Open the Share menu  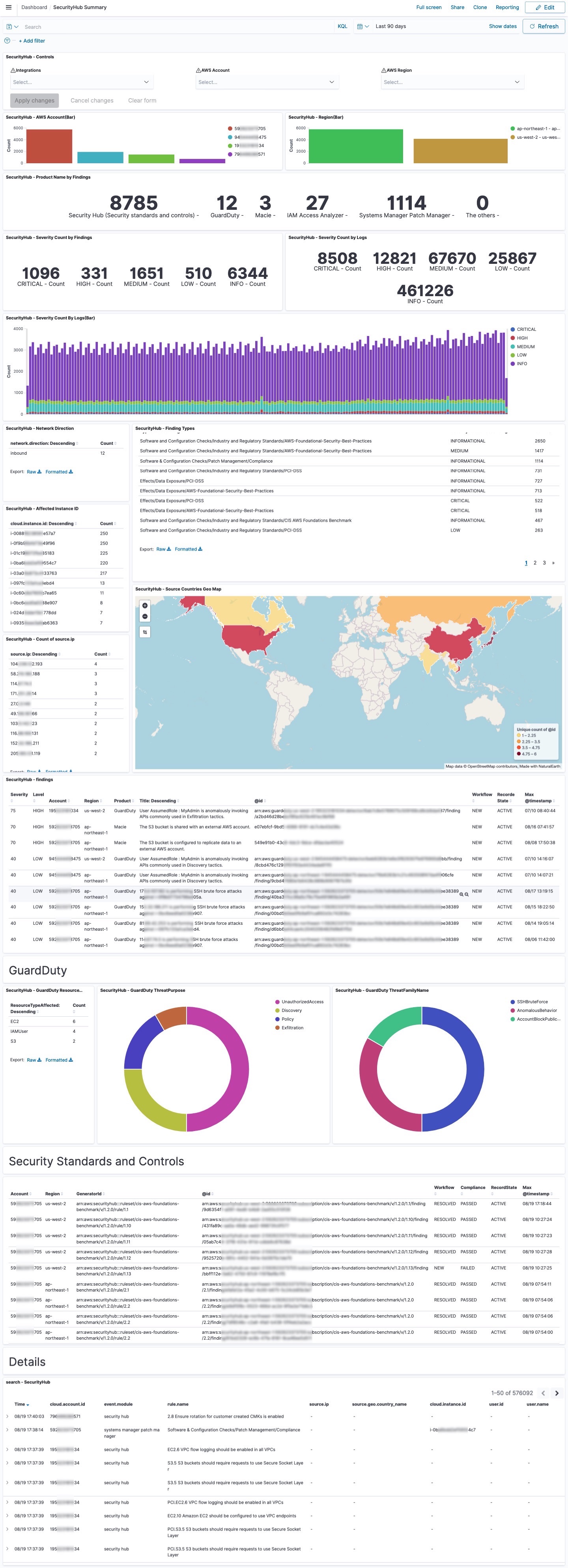(x=457, y=7)
